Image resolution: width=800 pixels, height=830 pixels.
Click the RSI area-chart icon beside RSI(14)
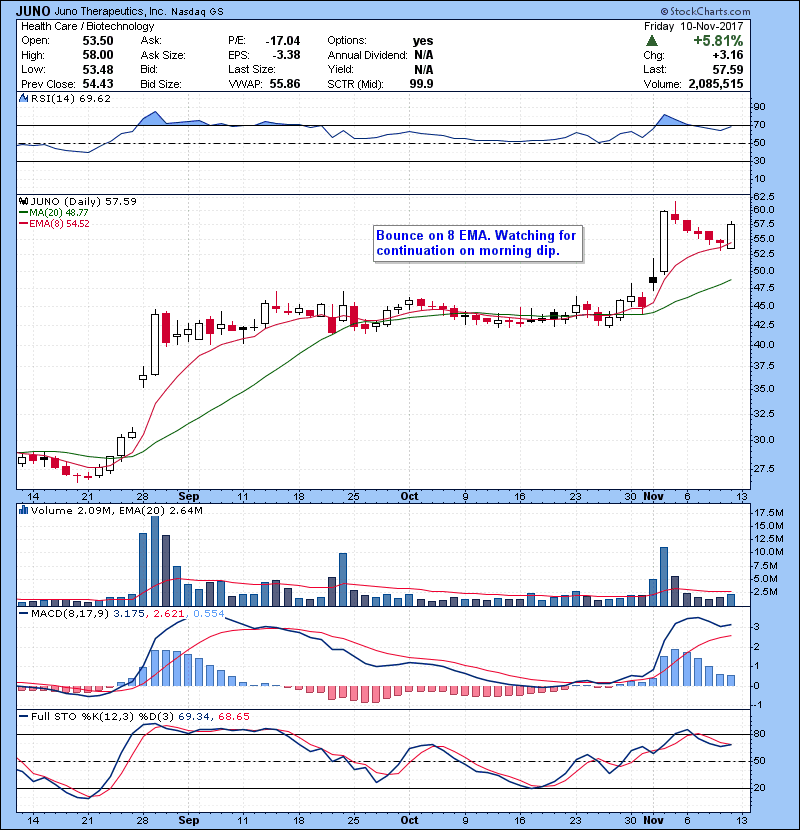pos(24,98)
